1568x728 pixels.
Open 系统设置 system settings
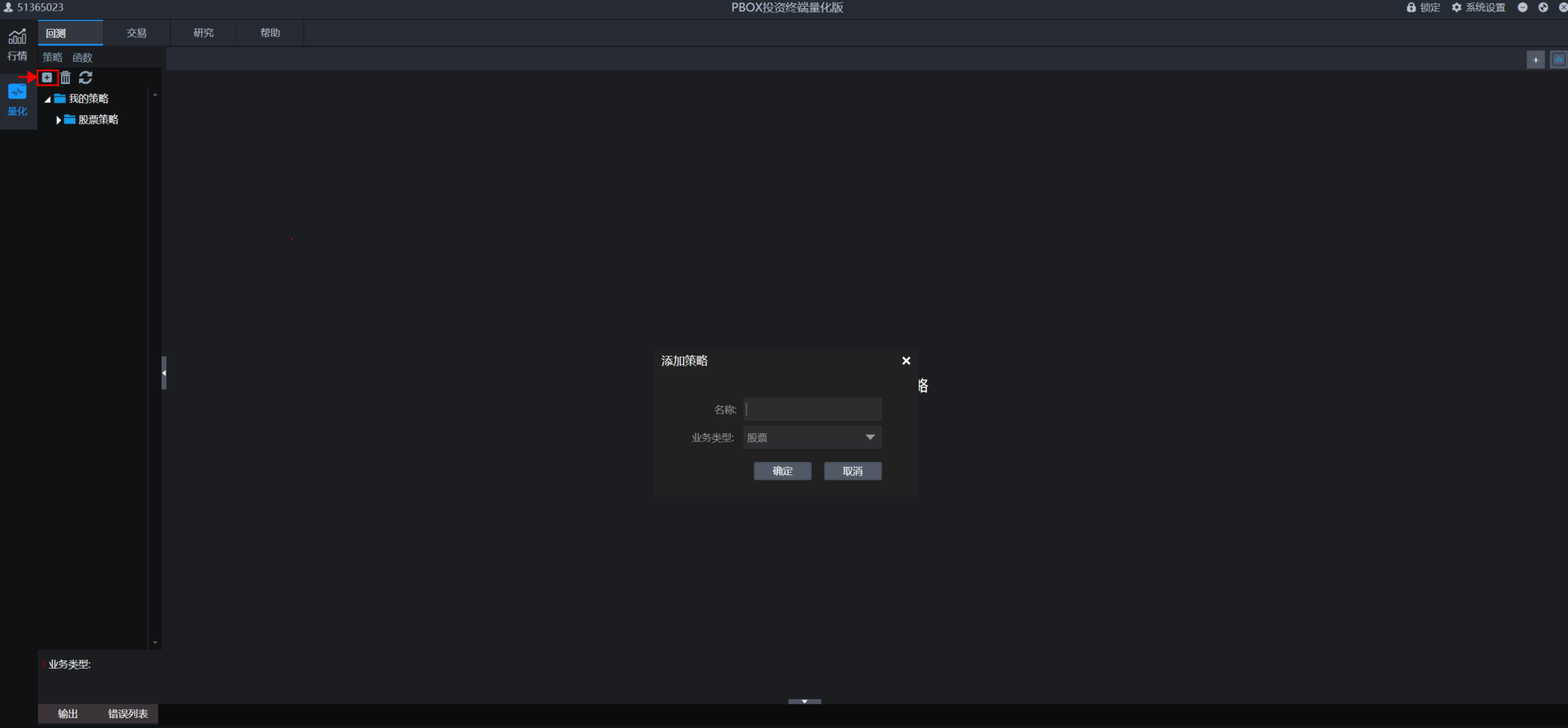1478,7
